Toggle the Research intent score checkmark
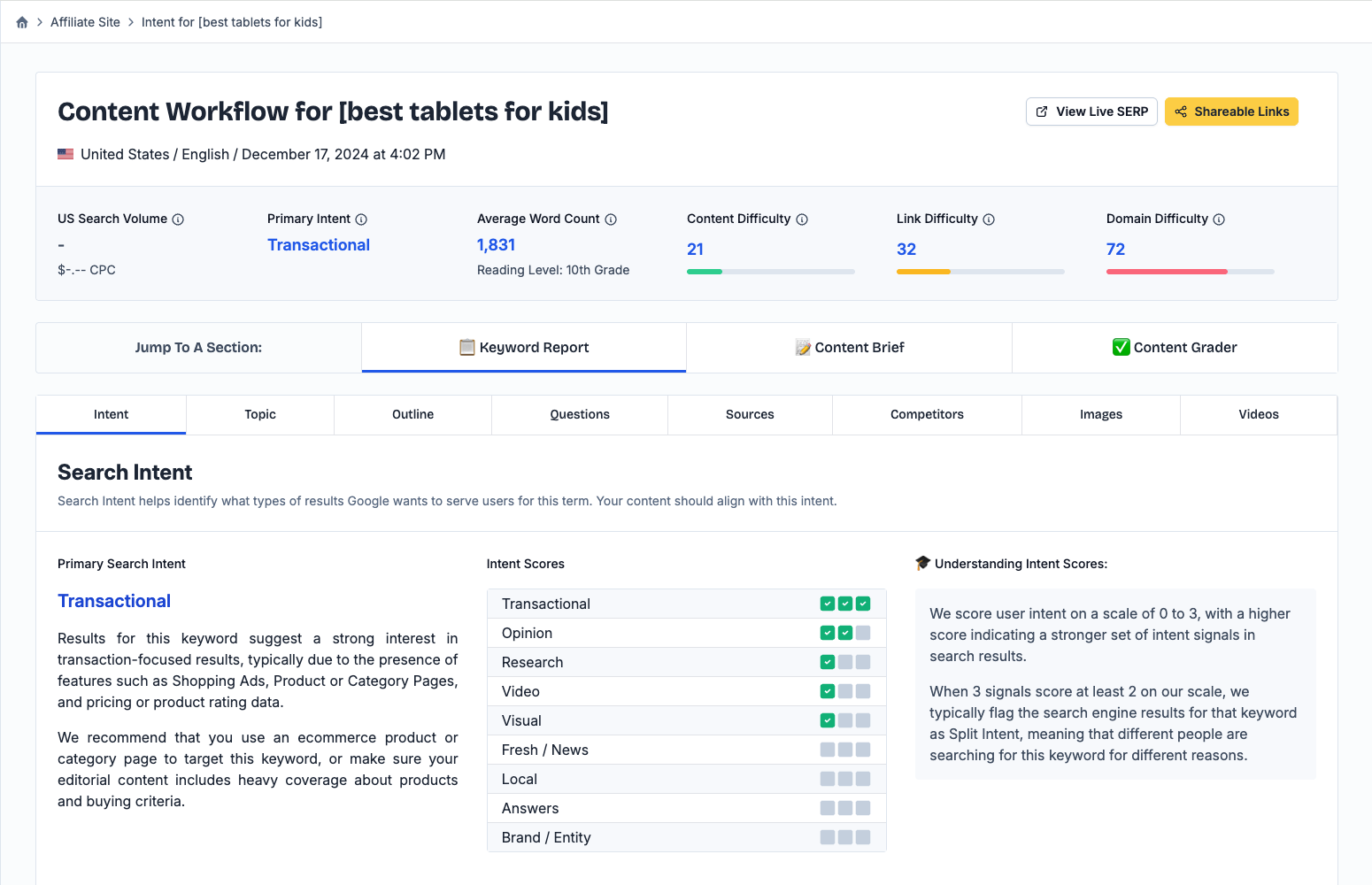The width and height of the screenshot is (1372, 885). coord(828,661)
